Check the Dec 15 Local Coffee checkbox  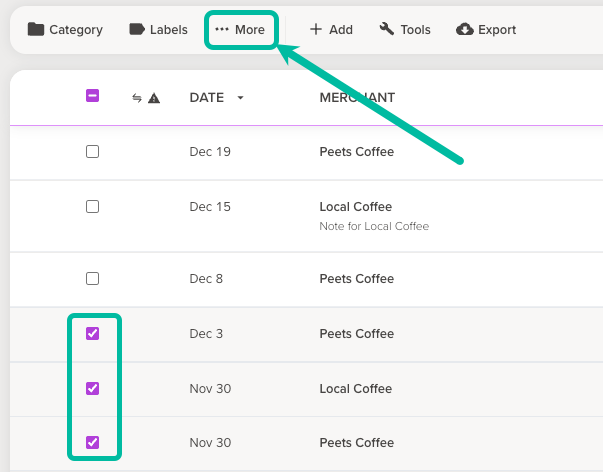pos(92,207)
